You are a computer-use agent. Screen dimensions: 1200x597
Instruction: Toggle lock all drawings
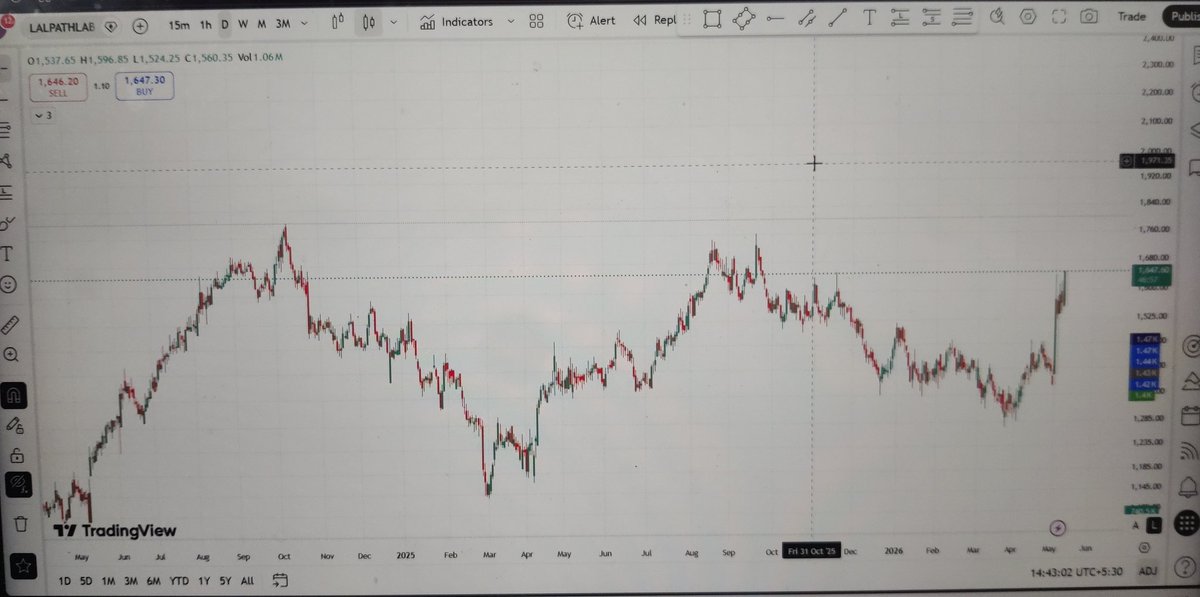click(16, 456)
